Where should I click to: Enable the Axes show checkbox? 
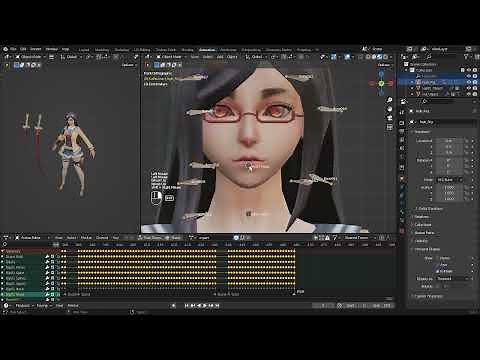437,265
